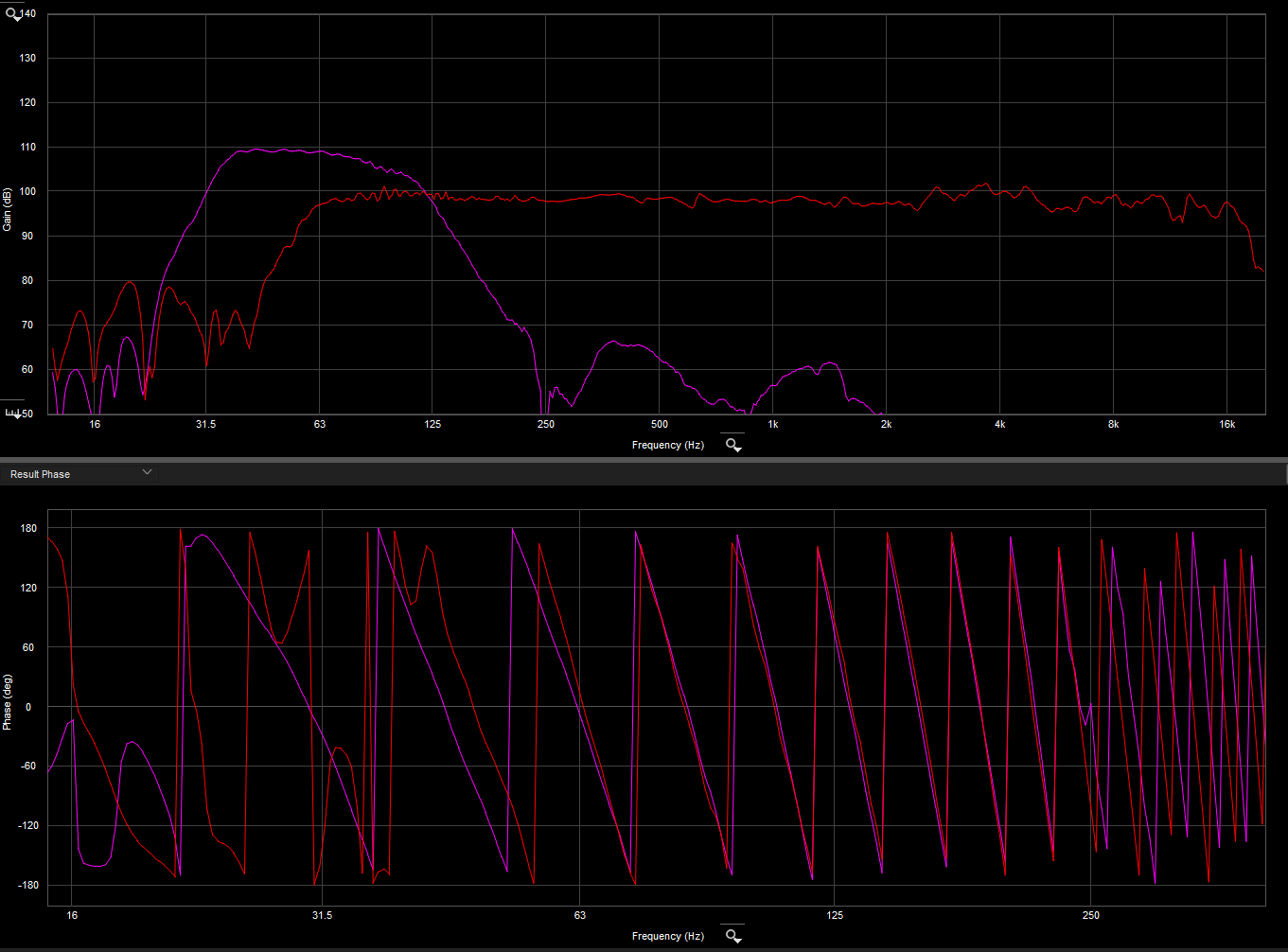The height and width of the screenshot is (952, 1288).
Task: Click Frequency (Hz) label under the phase graph
Action: pos(668,936)
